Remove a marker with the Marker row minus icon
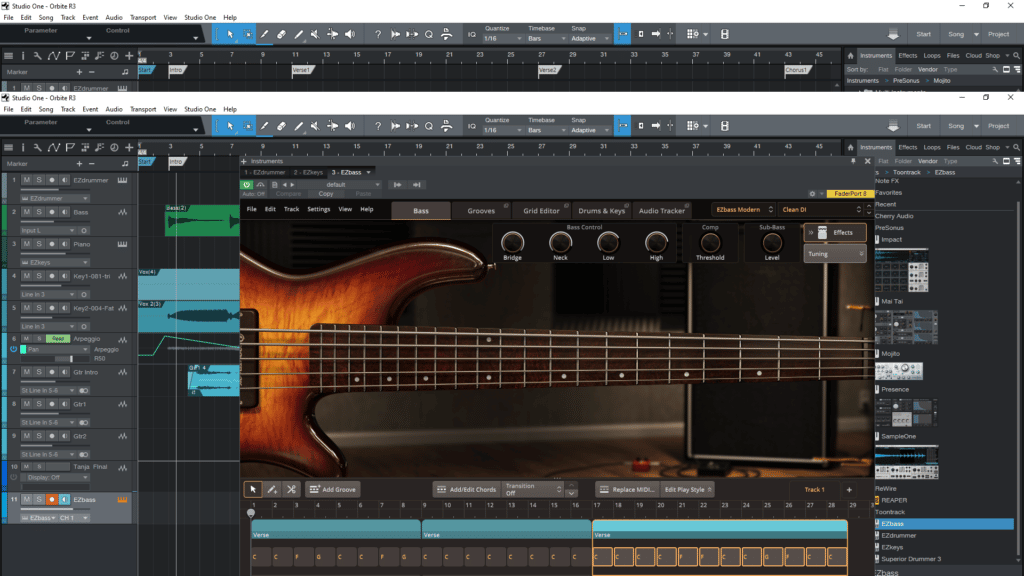The image size is (1024, 576). point(91,164)
